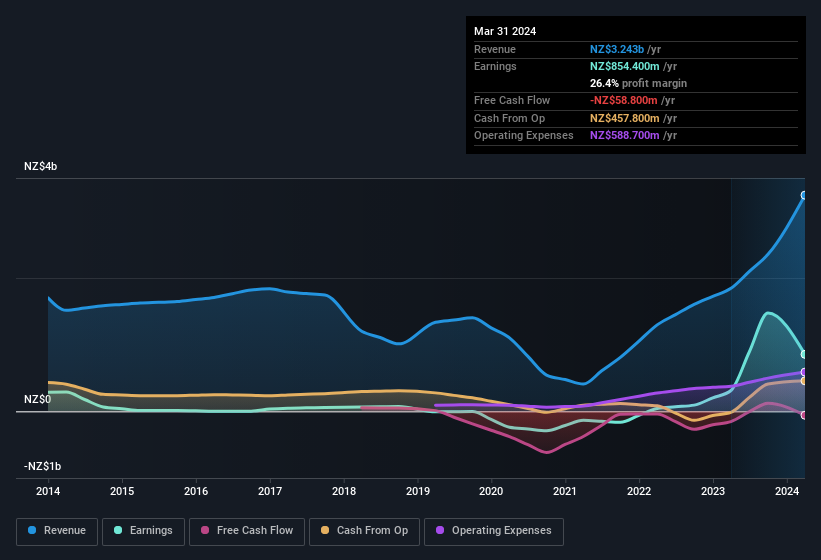Screen dimensions: 821x560
Task: Click the Earnings teal endpoint marker
Action: (x=804, y=354)
